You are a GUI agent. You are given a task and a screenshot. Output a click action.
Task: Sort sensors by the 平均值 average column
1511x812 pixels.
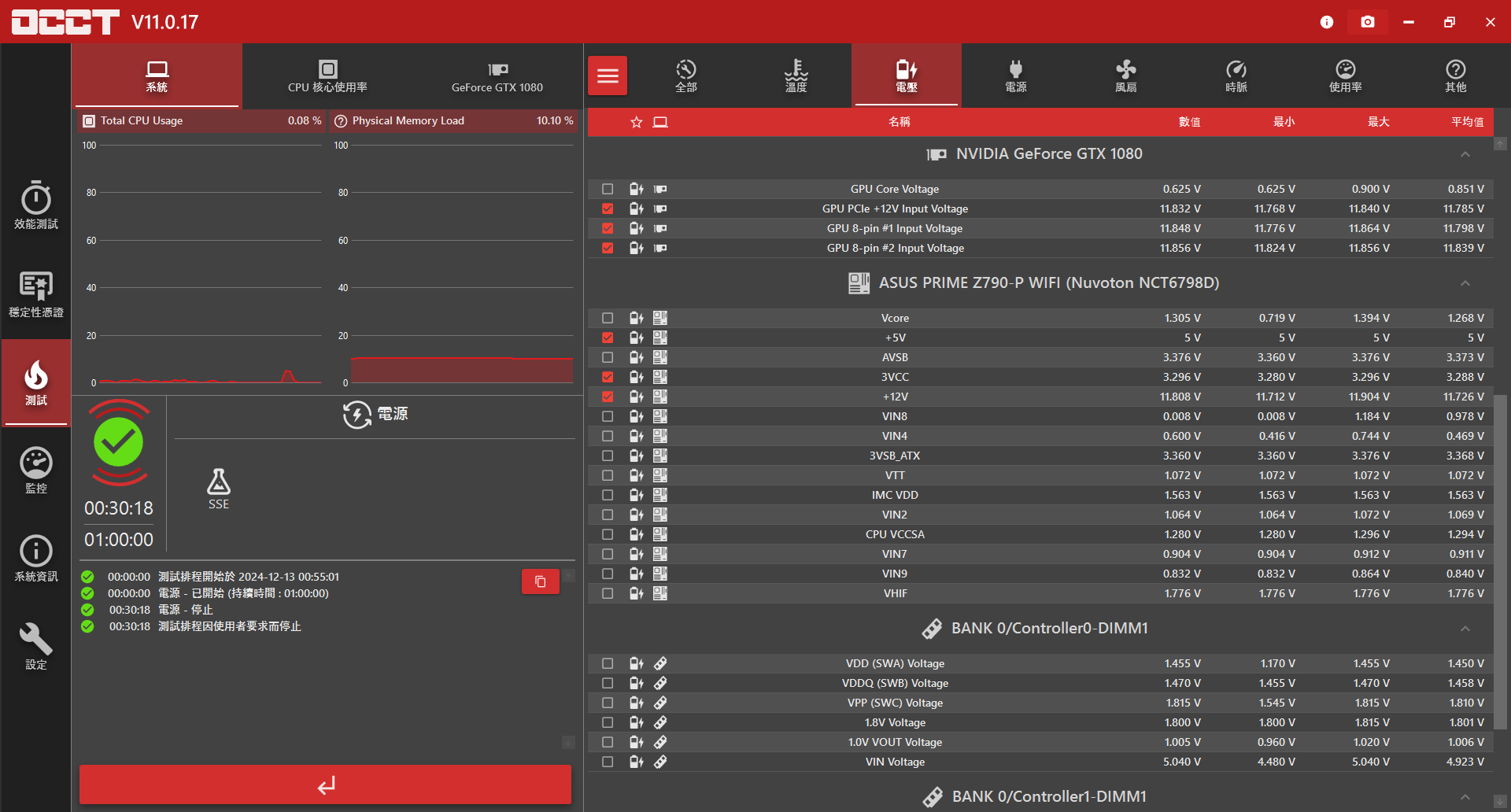point(1468,122)
